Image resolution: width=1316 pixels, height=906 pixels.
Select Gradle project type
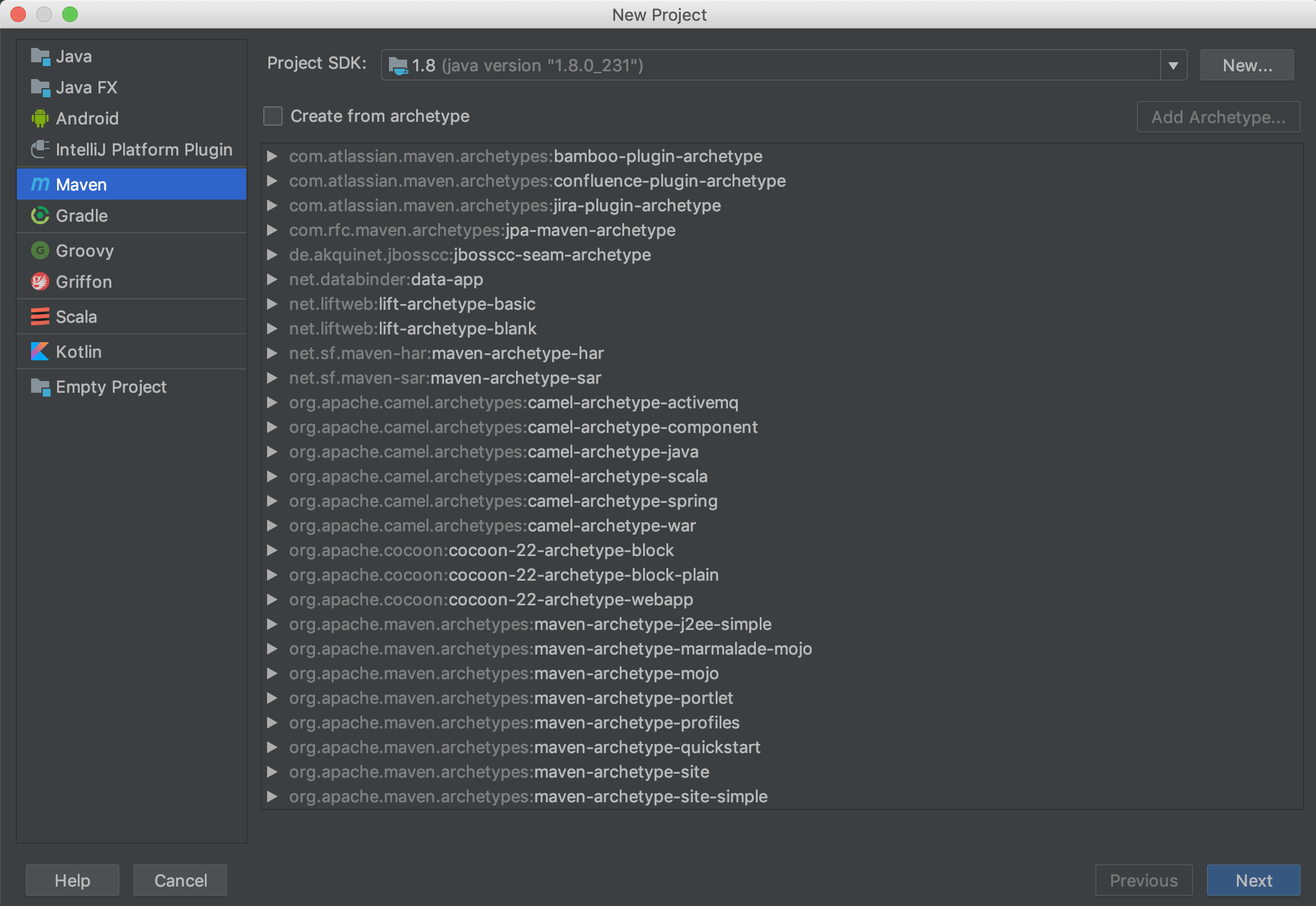(132, 216)
